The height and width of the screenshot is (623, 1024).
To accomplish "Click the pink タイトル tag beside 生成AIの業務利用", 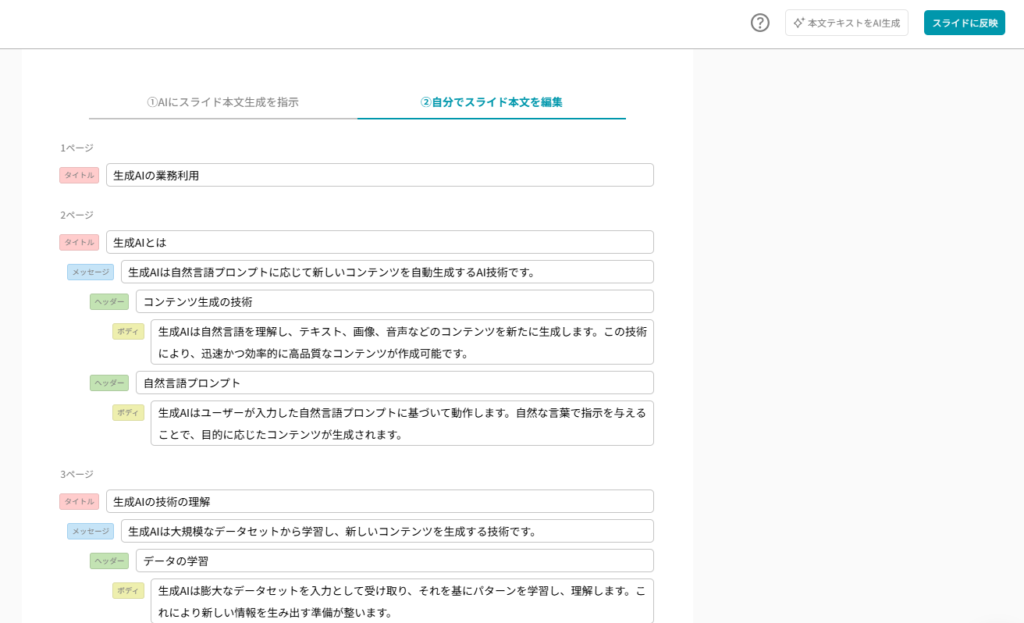I will (79, 175).
